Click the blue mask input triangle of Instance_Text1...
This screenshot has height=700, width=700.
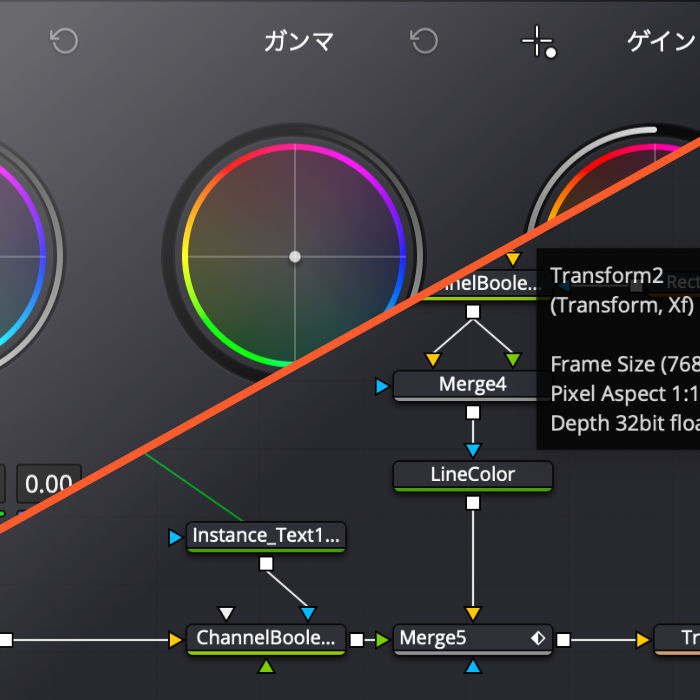[175, 537]
